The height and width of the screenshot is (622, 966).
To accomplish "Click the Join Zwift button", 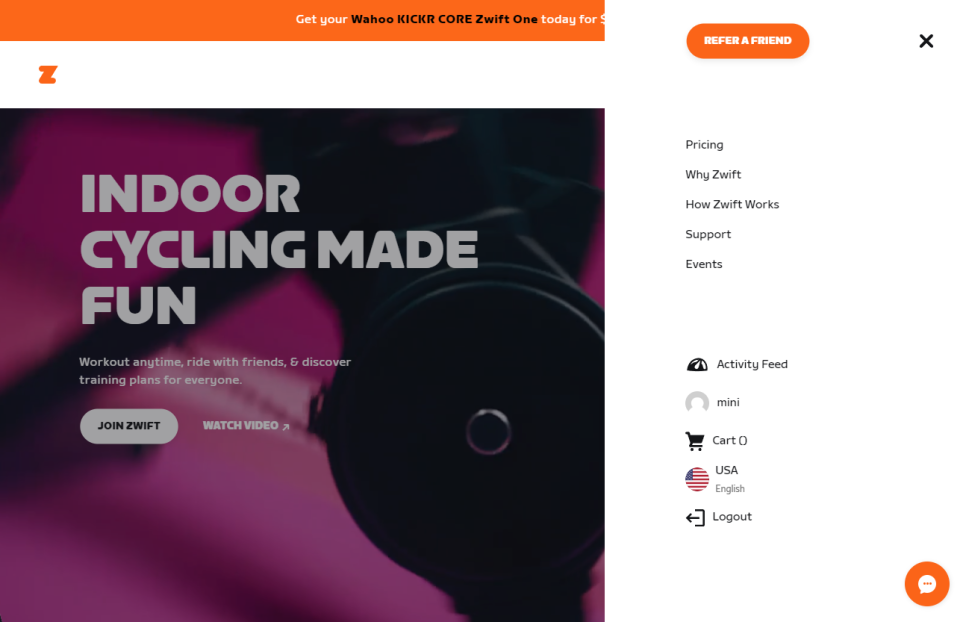I will pos(129,426).
